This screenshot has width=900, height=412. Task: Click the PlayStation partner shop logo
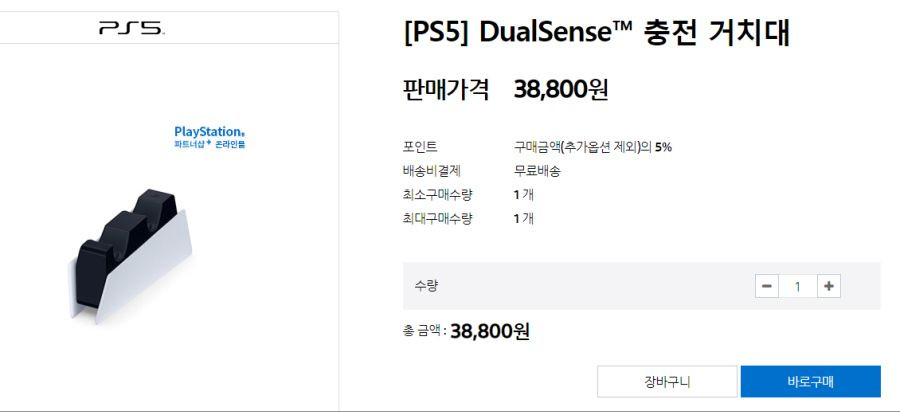pyautogui.click(x=210, y=138)
